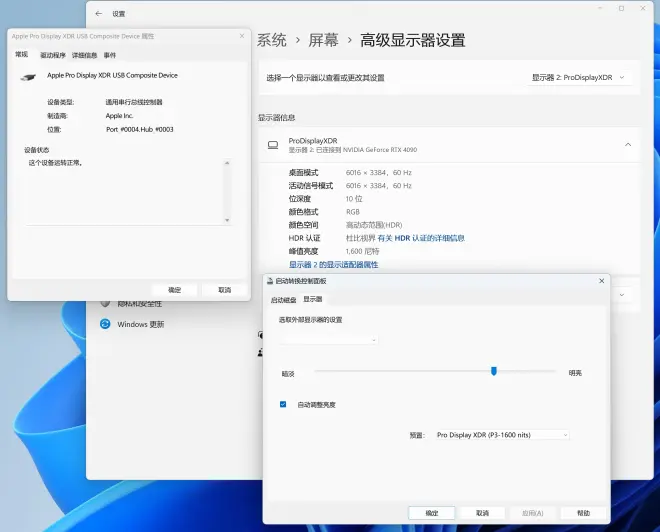
Task: Open the Events tab in device properties
Action: click(x=110, y=55)
